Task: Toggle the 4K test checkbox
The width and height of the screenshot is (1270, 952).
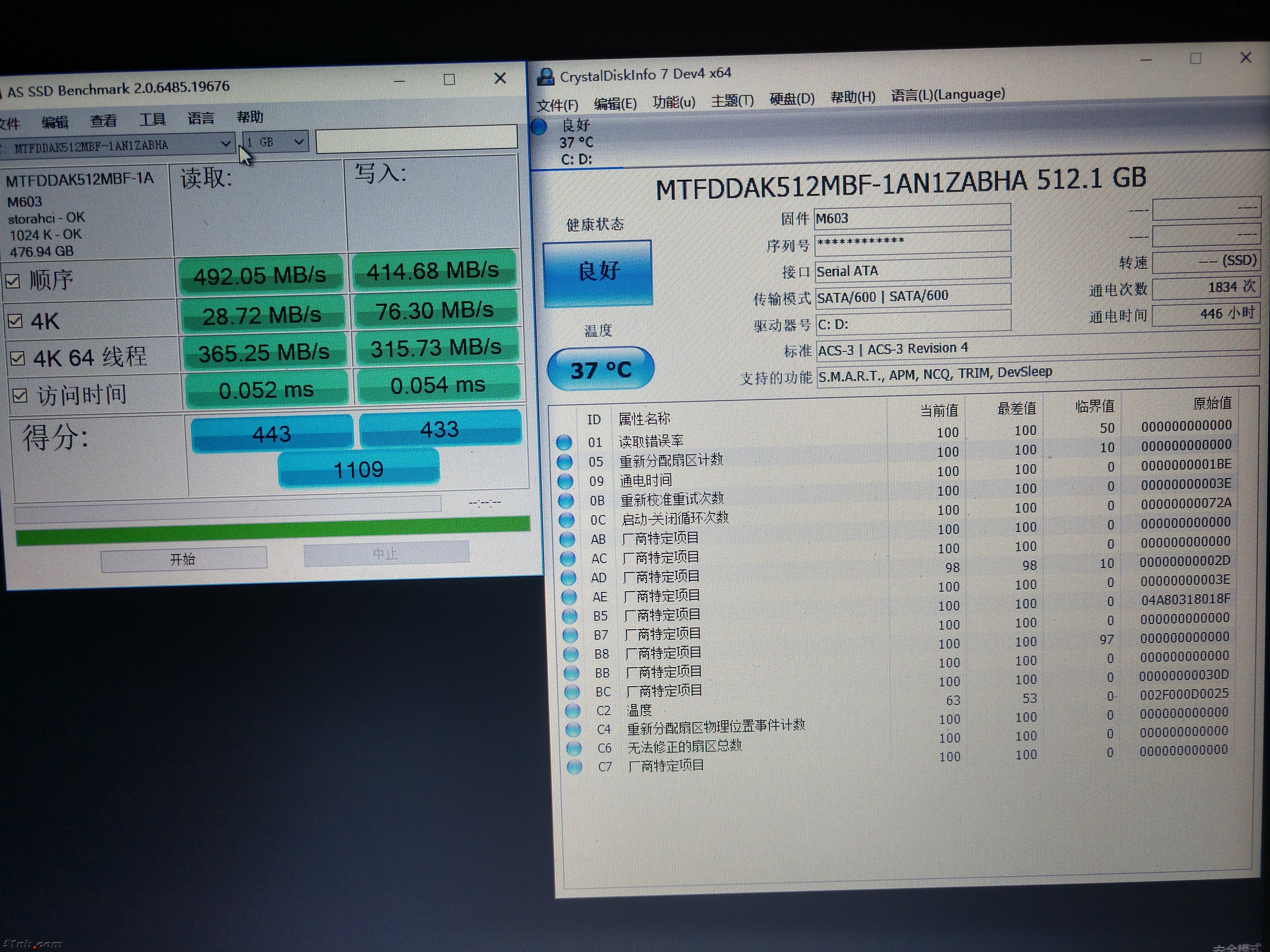Action: (x=15, y=321)
